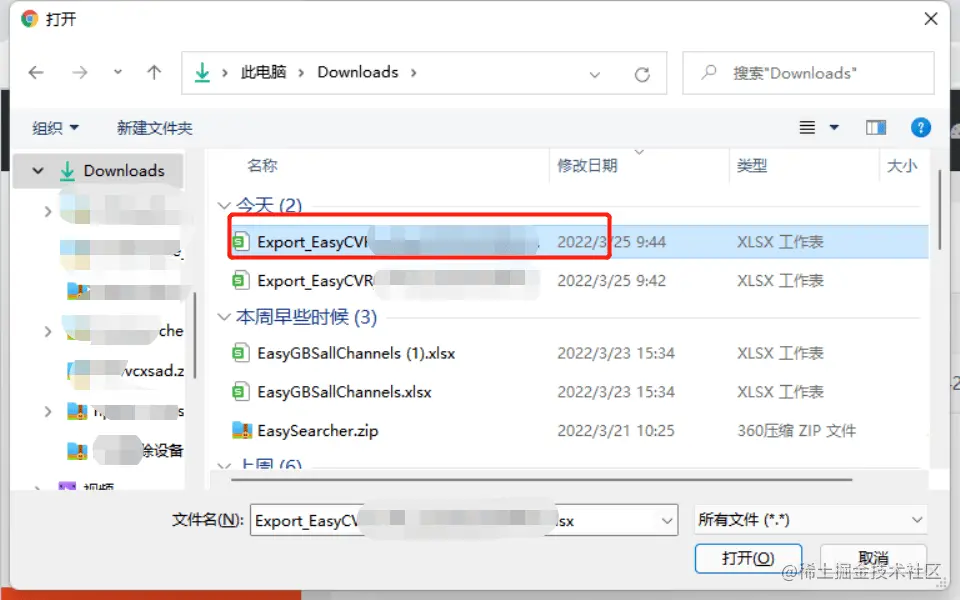This screenshot has width=960, height=600.
Task: Sort by the 修改日期 column header
Action: [x=587, y=165]
